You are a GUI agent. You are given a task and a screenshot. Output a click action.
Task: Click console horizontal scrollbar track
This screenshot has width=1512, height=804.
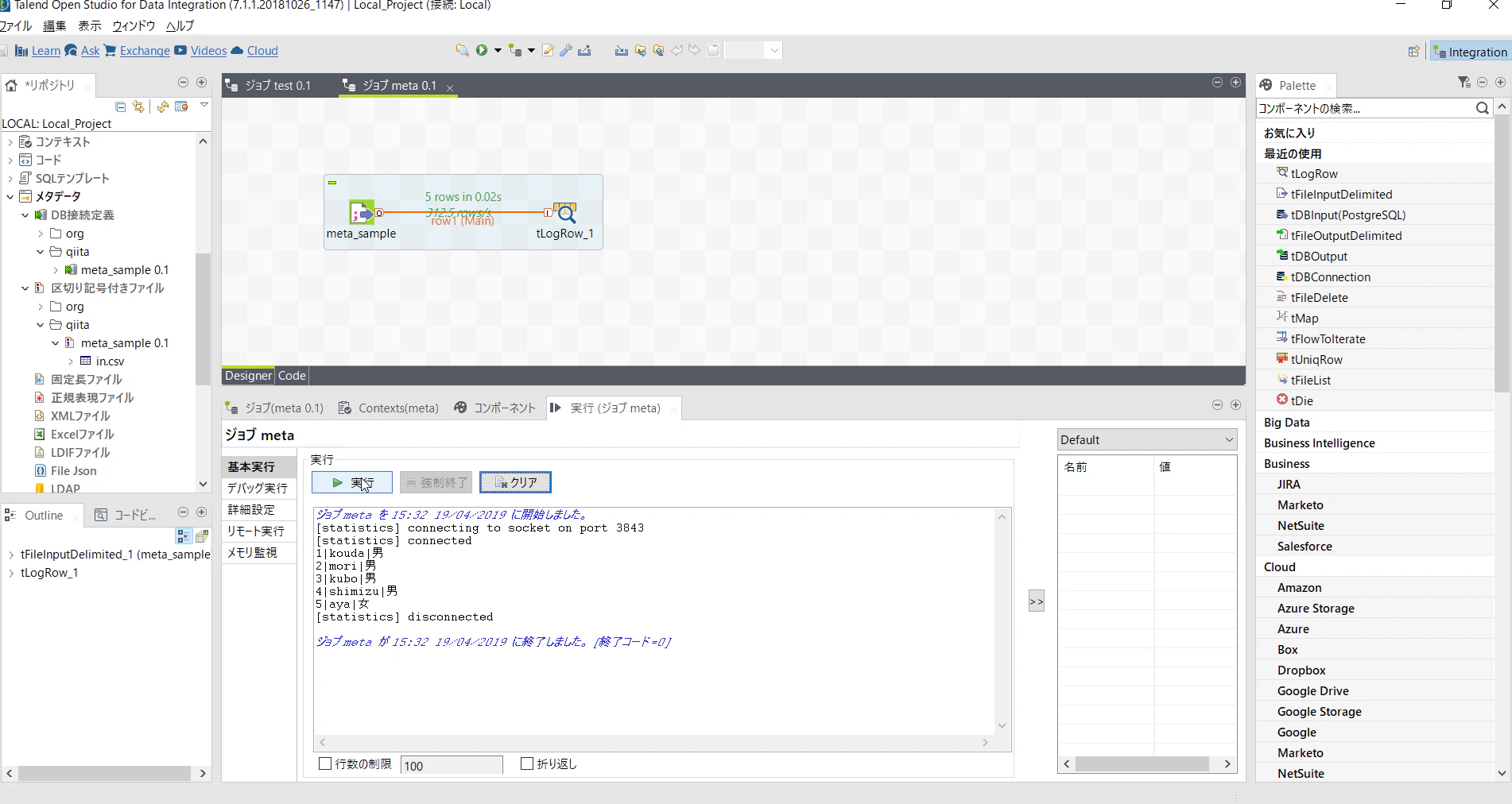[x=653, y=742]
